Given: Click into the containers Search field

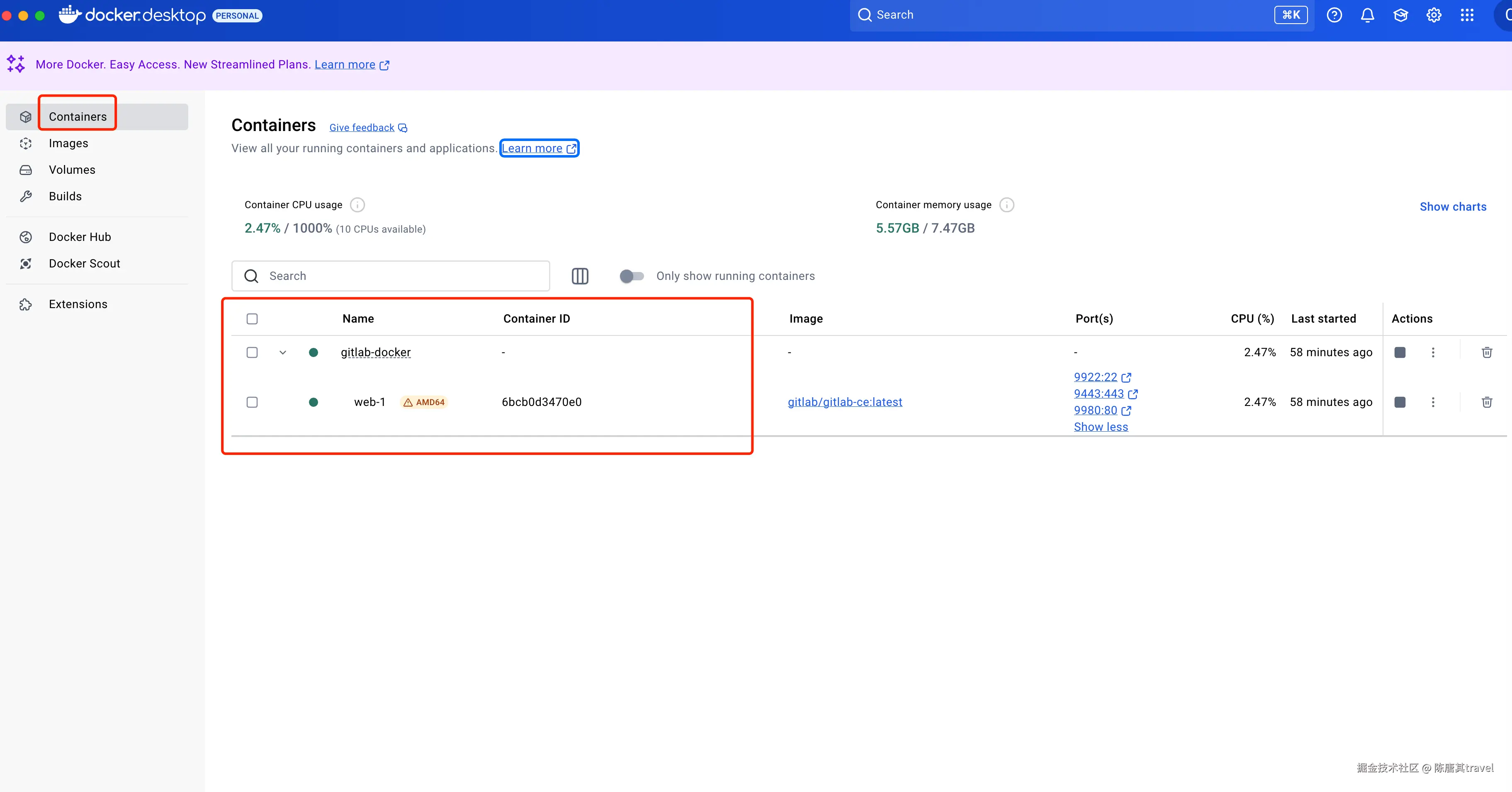Looking at the screenshot, I should click(x=390, y=276).
